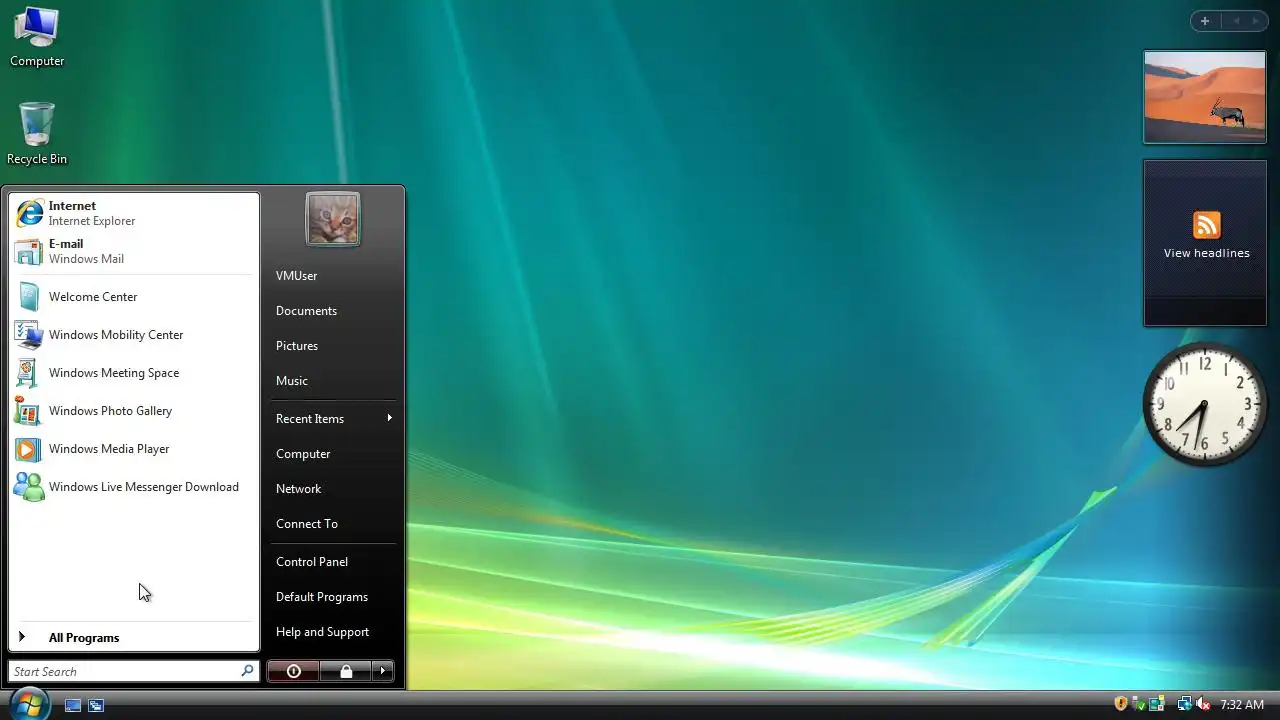This screenshot has width=1280, height=720.
Task: Open Windows Live Messenger Download
Action: pyautogui.click(x=133, y=487)
